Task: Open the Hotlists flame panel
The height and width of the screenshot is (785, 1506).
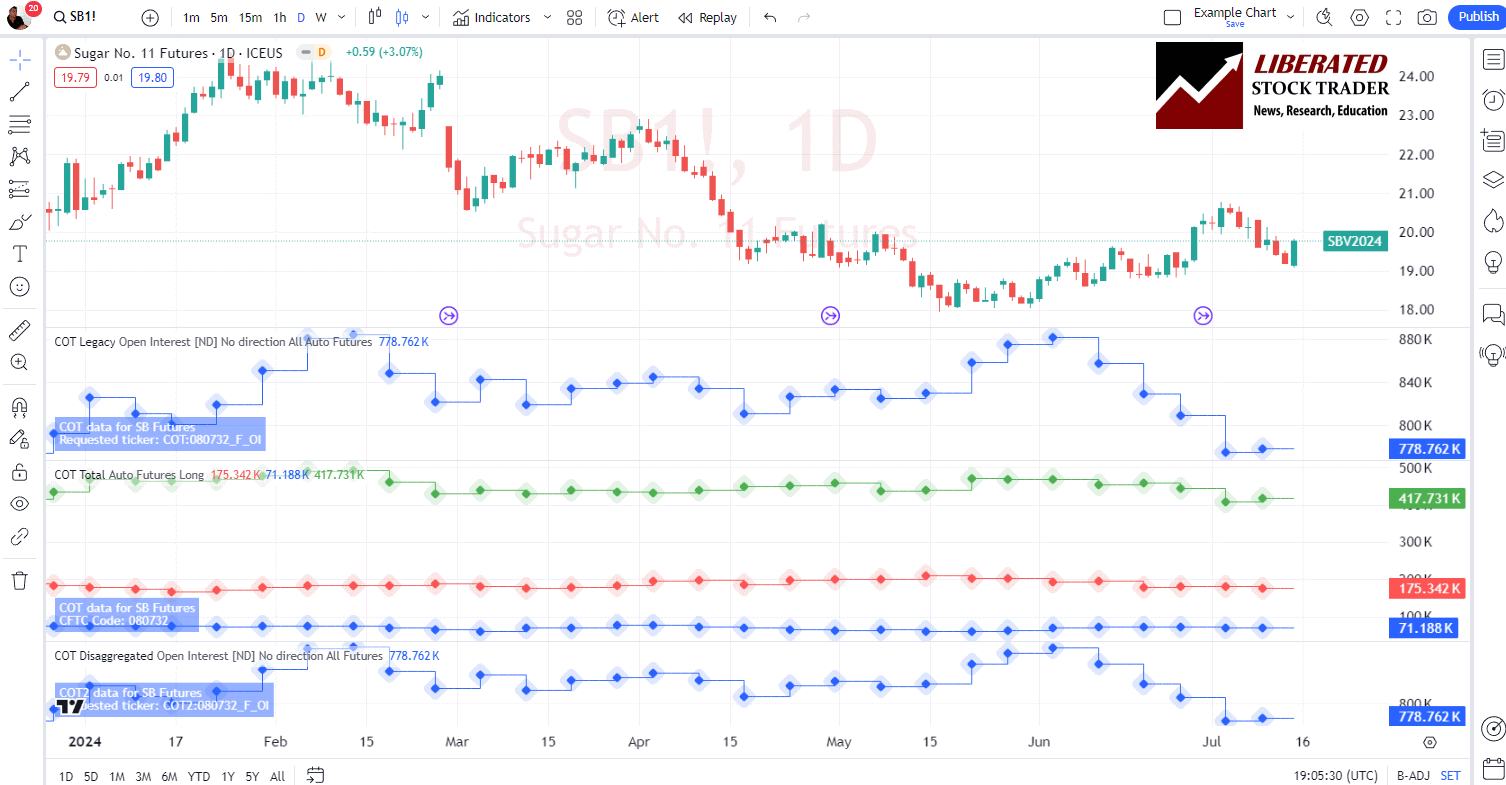Action: click(x=1492, y=221)
